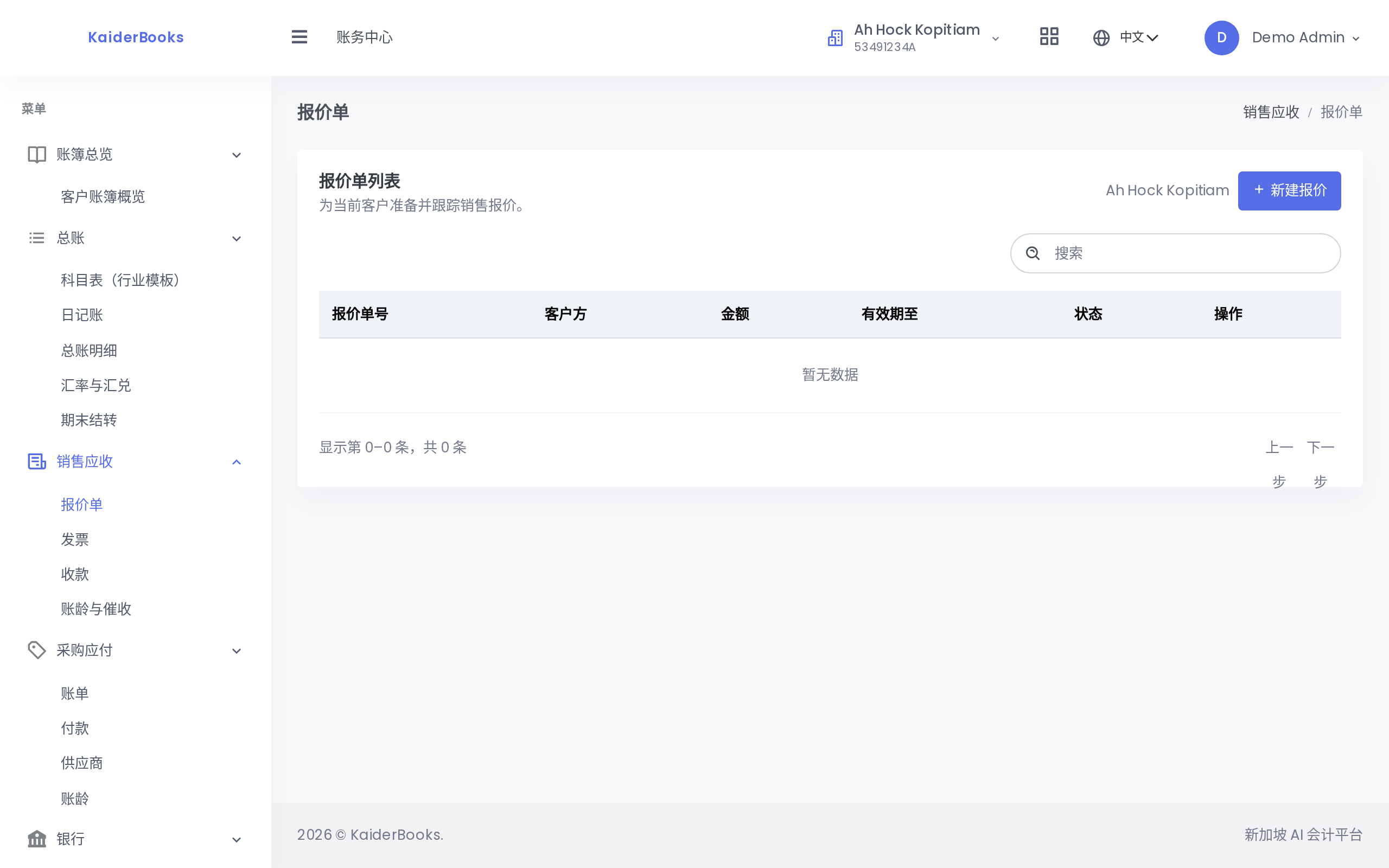
Task: Click the search magnifier icon
Action: point(1033,253)
